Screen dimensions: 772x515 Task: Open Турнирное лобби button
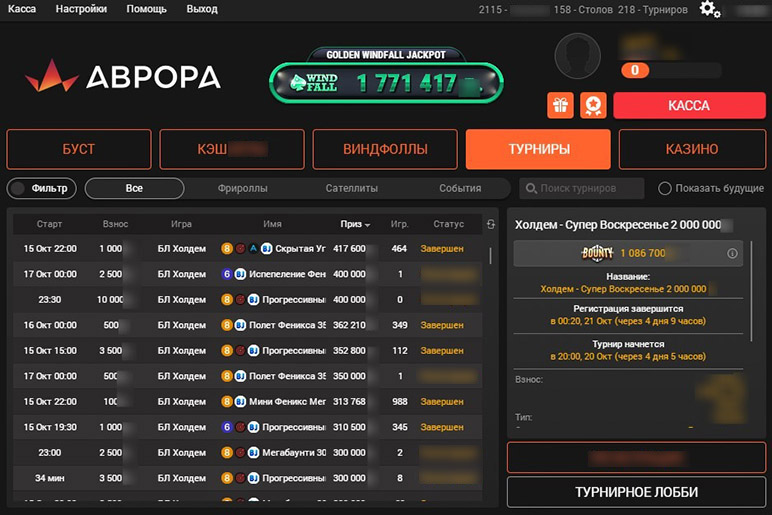[635, 492]
